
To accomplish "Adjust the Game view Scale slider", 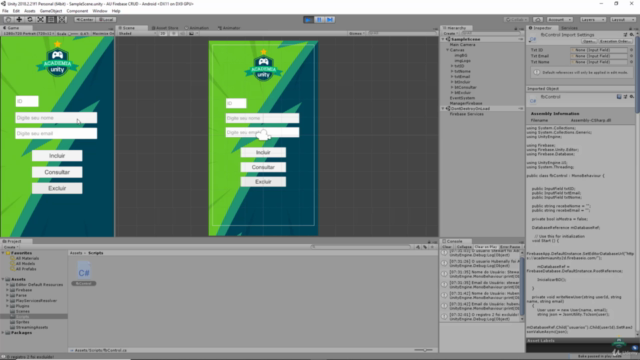I will coord(73,33).
